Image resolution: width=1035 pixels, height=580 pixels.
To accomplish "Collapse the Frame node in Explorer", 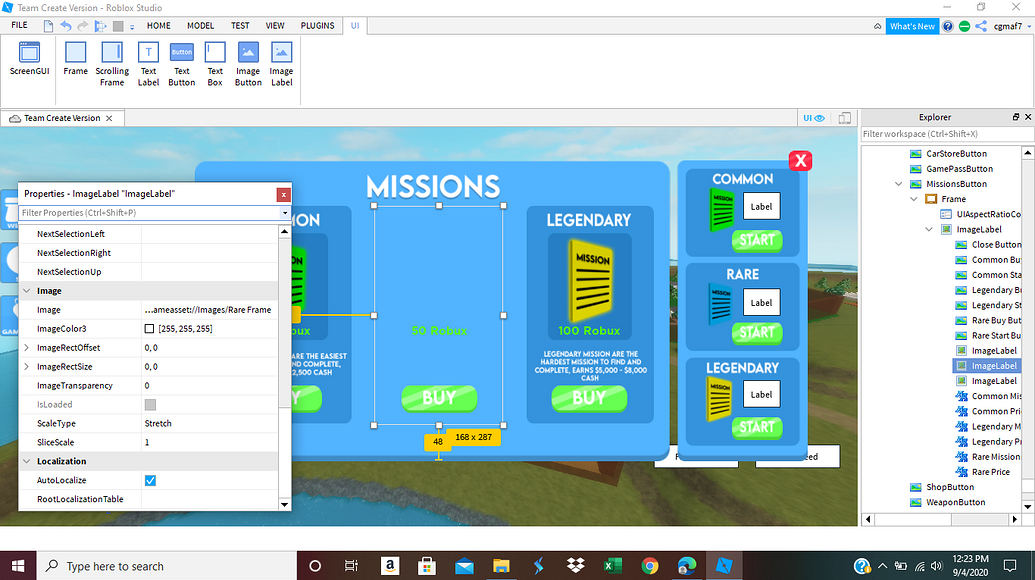I will click(914, 199).
